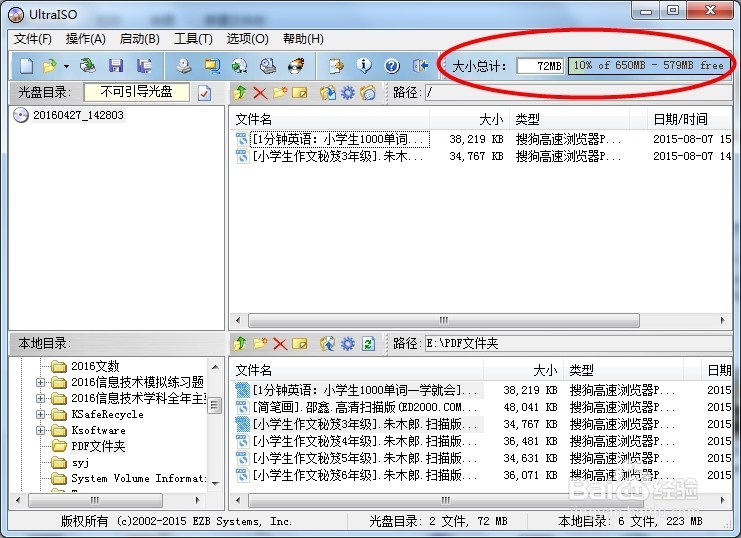
Task: Open gear icon in local pane toolbar
Action: 347,344
